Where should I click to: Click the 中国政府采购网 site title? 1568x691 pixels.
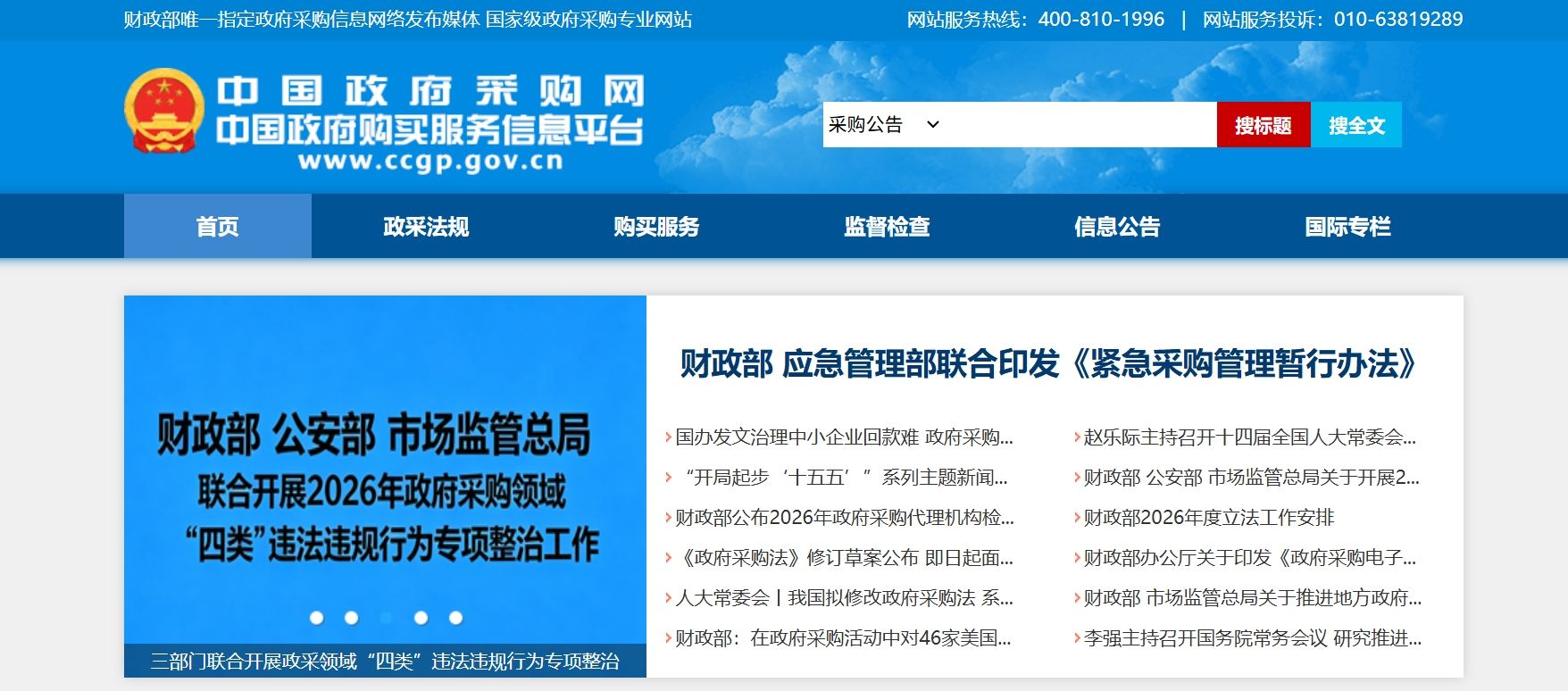(x=430, y=90)
